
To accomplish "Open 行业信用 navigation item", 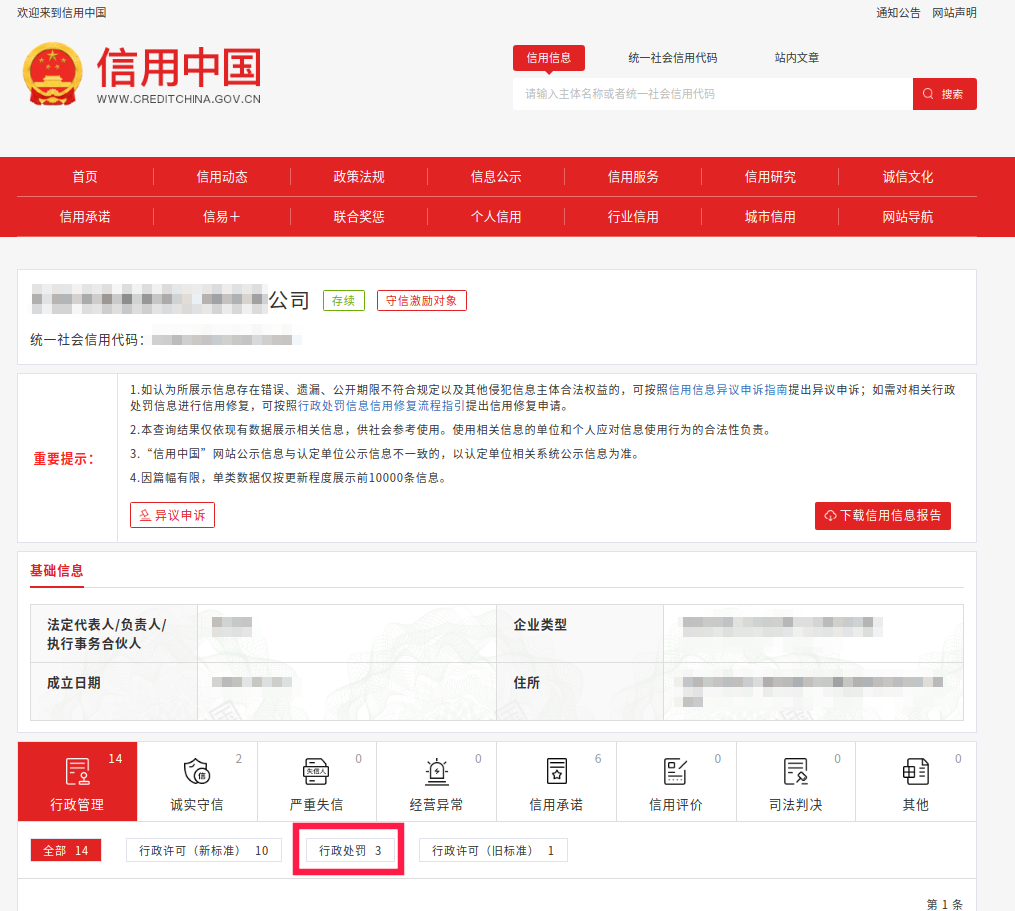I will coord(633,217).
